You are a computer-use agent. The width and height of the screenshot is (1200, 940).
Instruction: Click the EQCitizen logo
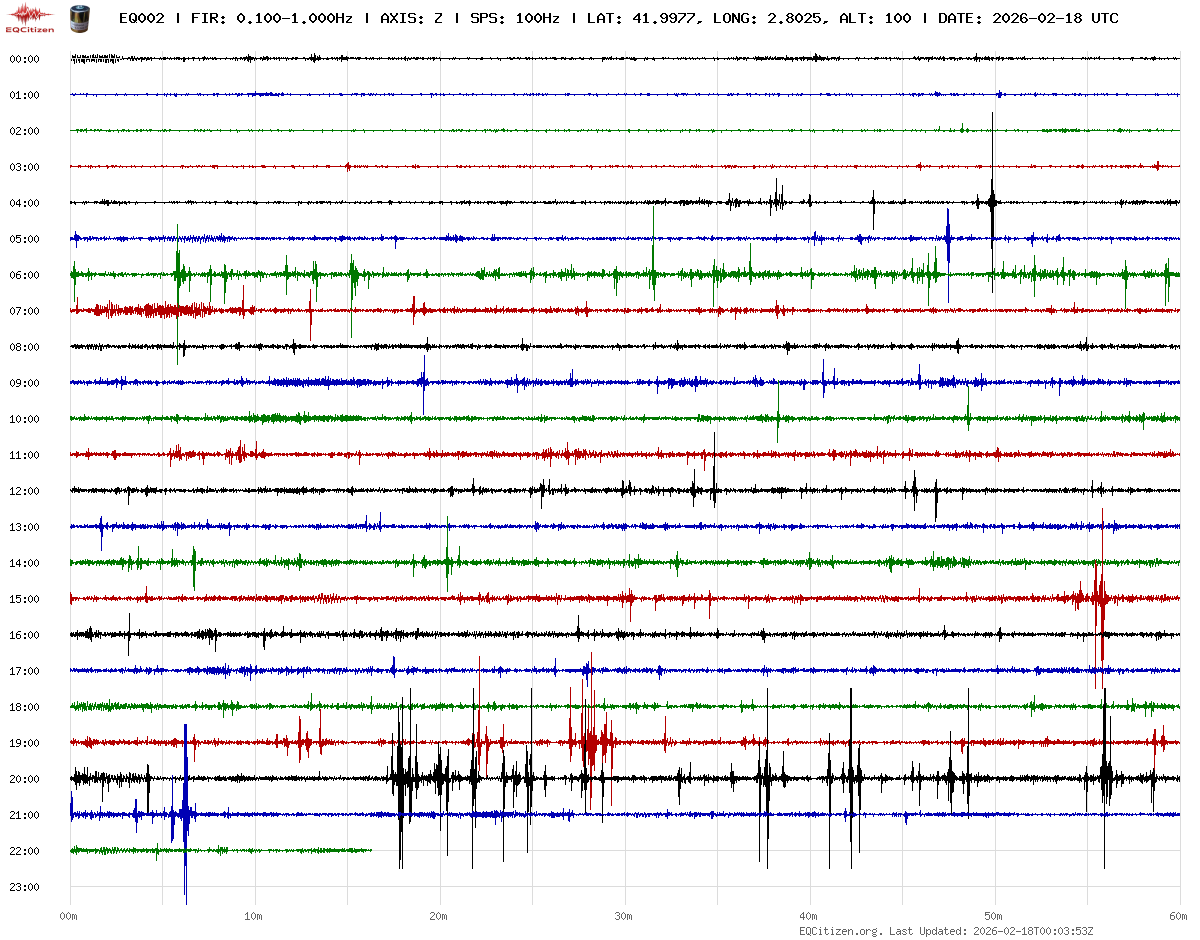point(30,17)
